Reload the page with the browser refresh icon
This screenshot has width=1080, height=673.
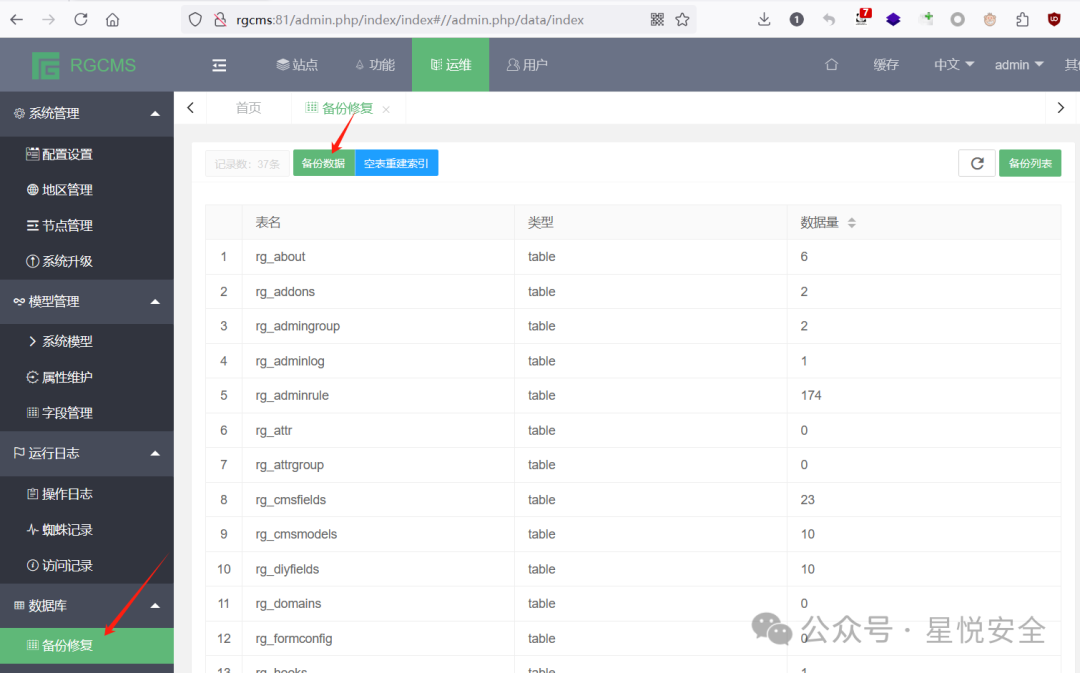pyautogui.click(x=81, y=19)
